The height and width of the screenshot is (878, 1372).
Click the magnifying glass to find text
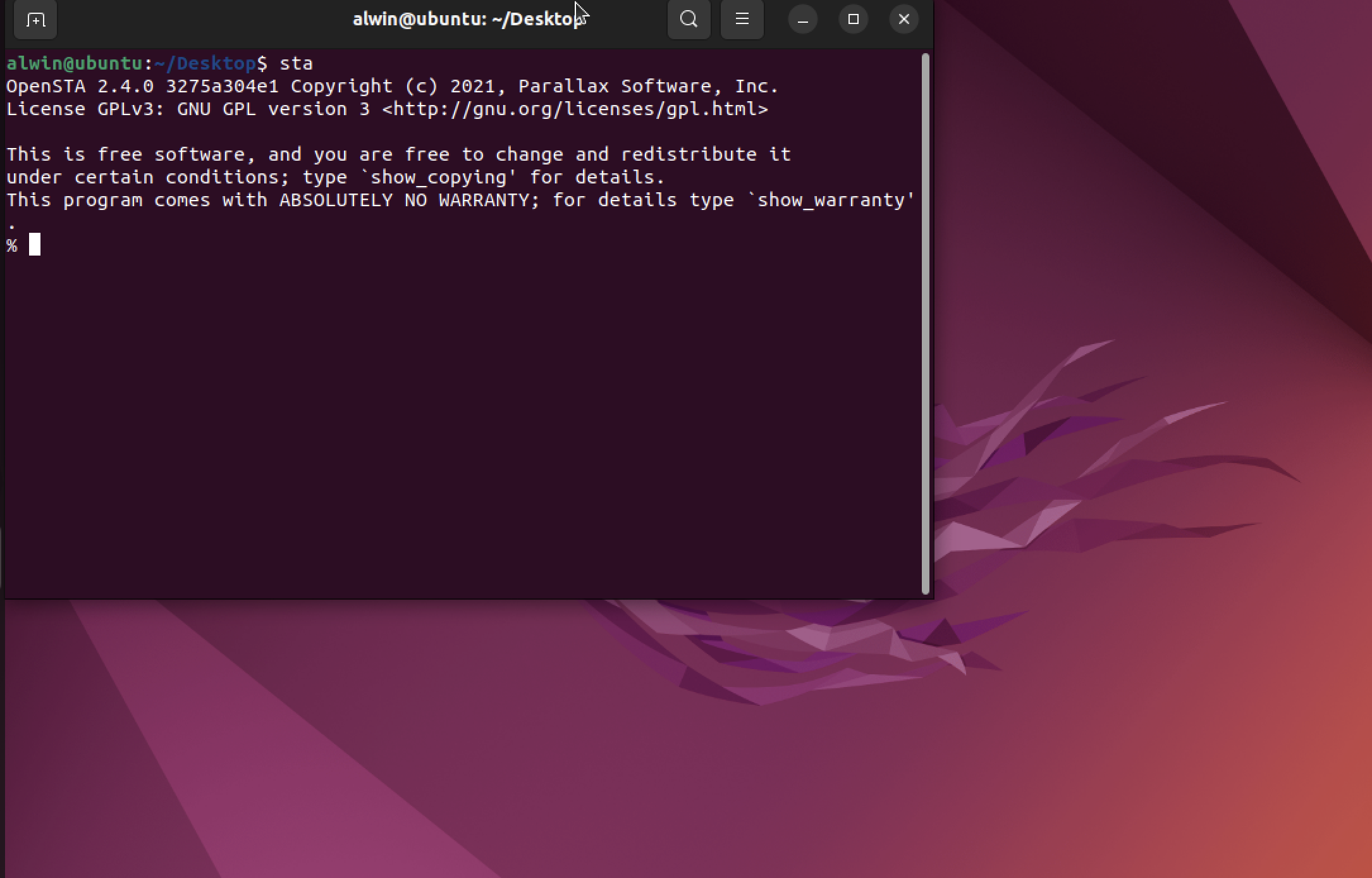click(x=689, y=19)
